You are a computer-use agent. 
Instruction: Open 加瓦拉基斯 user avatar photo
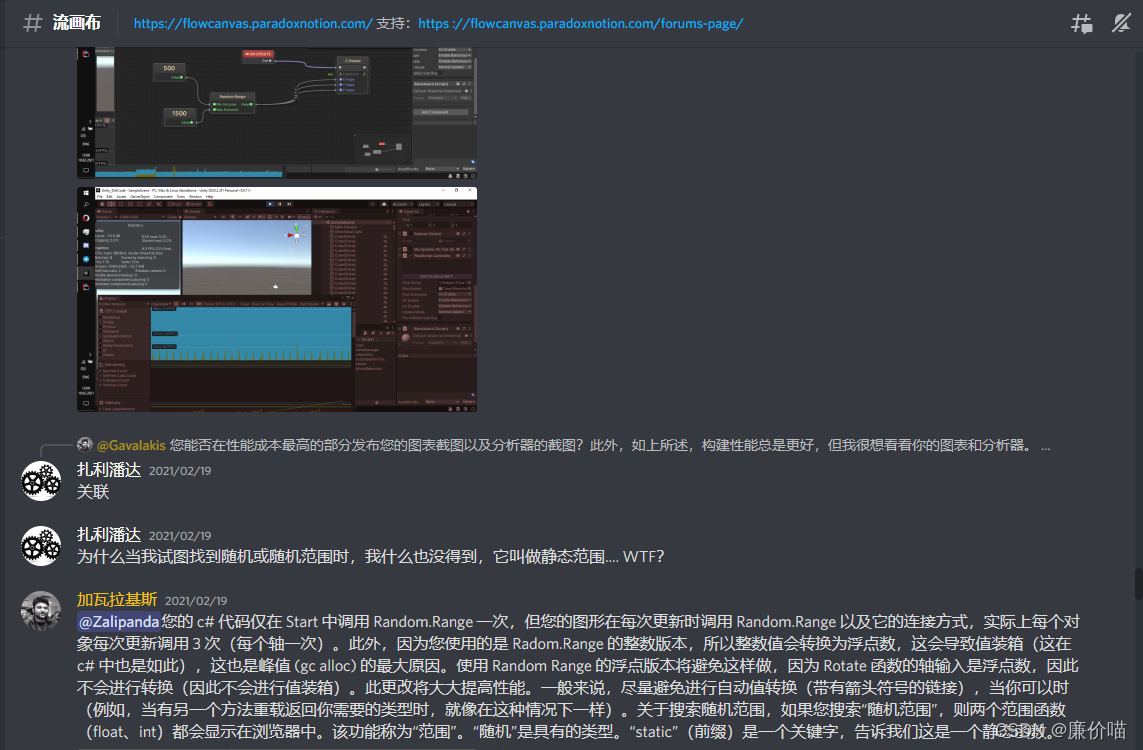click(x=41, y=611)
